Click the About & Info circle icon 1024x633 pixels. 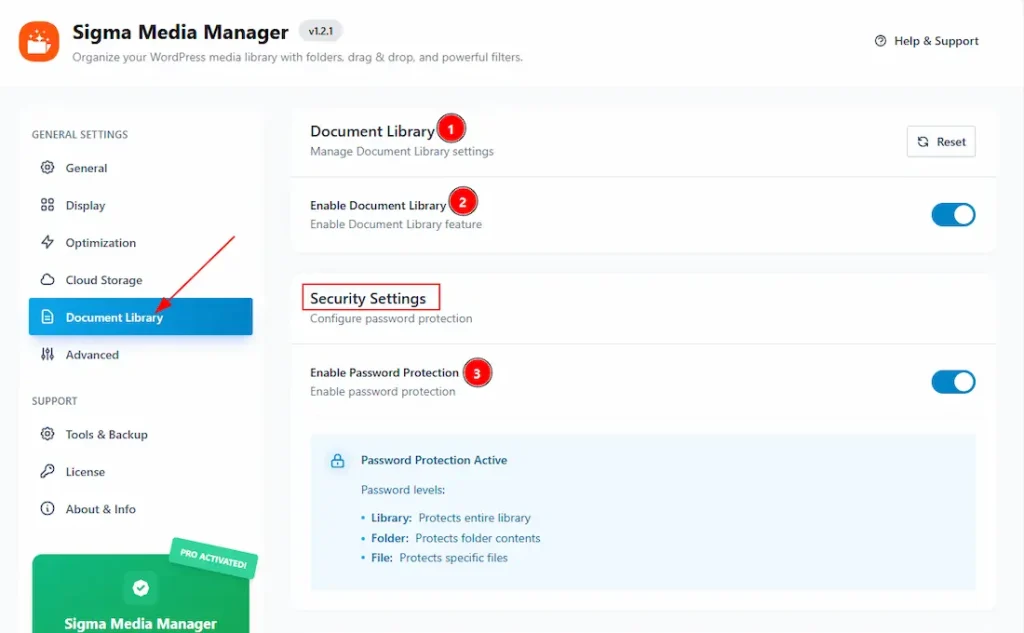[x=47, y=509]
